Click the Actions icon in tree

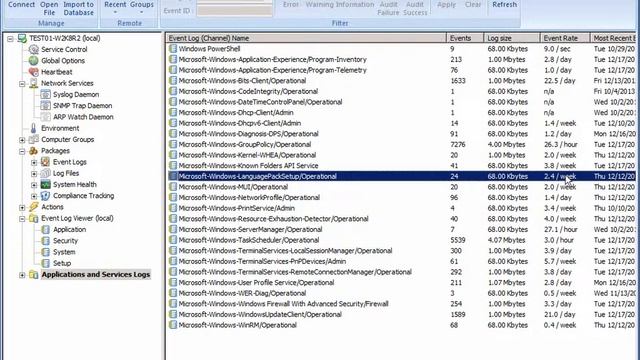pos(33,207)
